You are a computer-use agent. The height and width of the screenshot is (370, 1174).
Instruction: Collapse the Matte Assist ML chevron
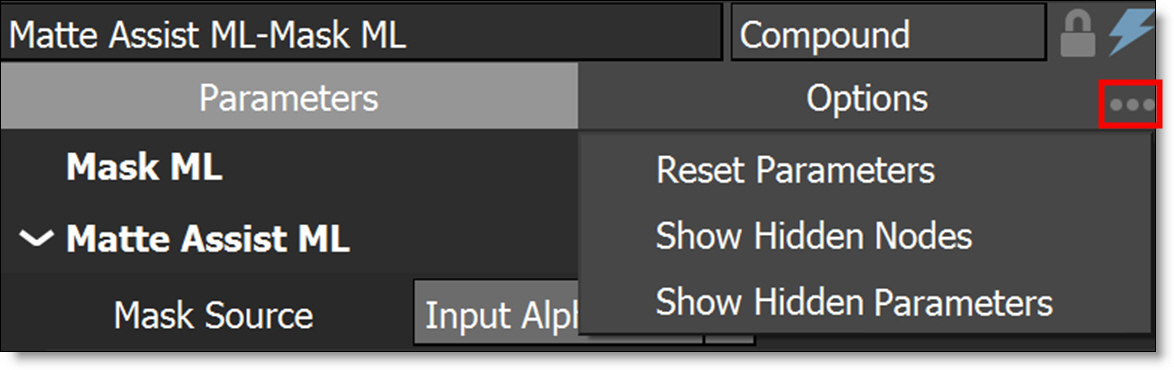click(37, 239)
